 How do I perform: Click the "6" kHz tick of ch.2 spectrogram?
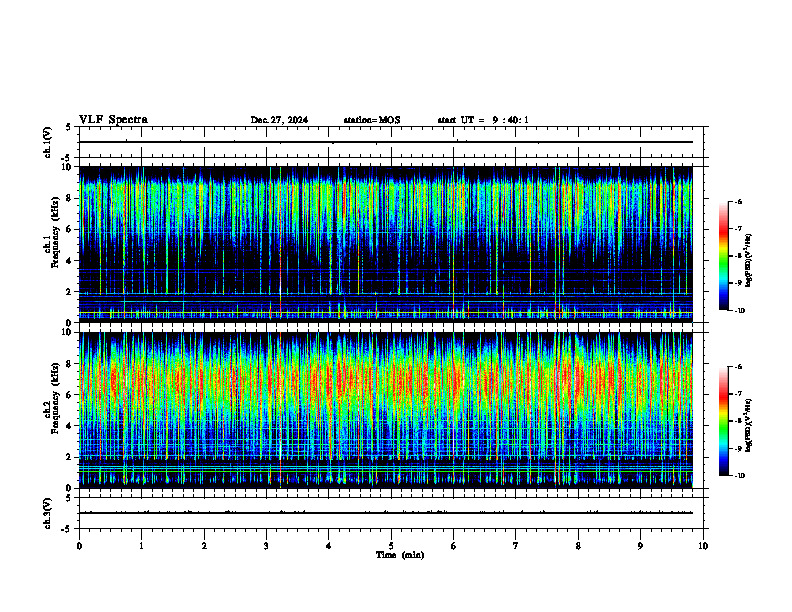pyautogui.click(x=71, y=395)
